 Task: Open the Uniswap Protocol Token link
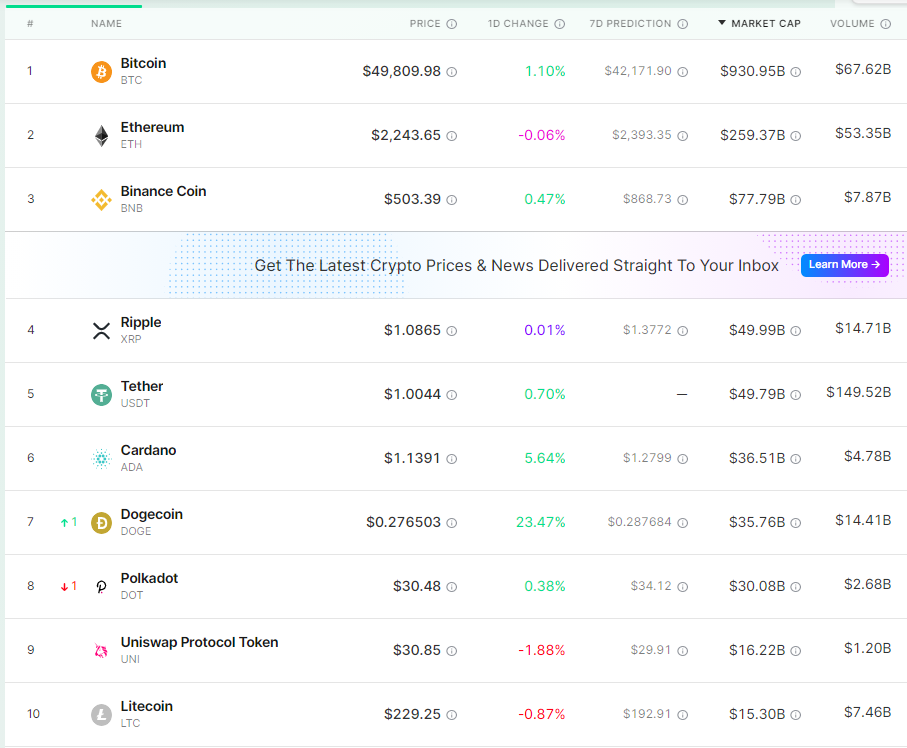(200, 642)
